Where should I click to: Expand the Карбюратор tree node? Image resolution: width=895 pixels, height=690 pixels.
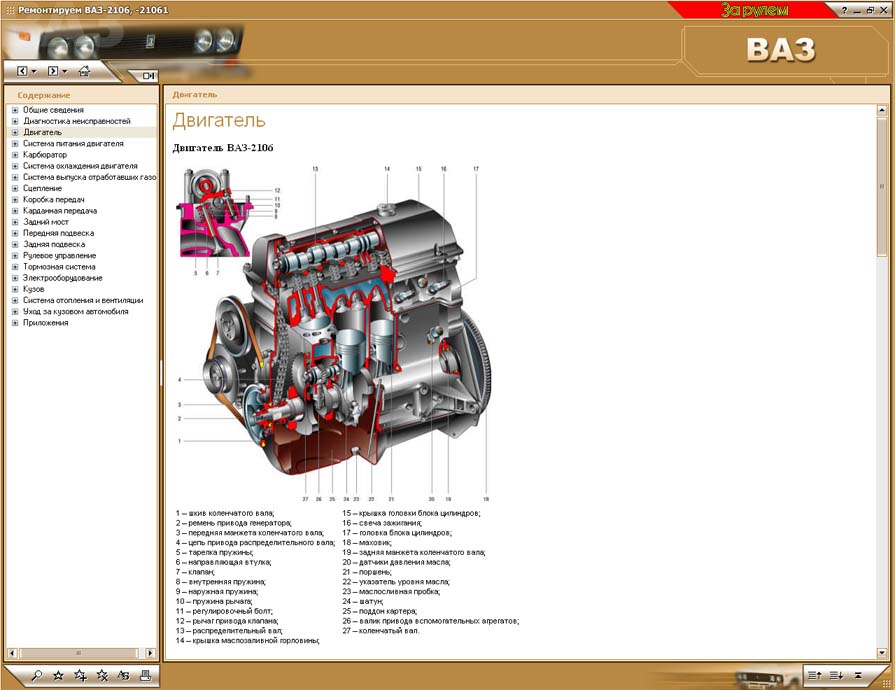[x=15, y=155]
